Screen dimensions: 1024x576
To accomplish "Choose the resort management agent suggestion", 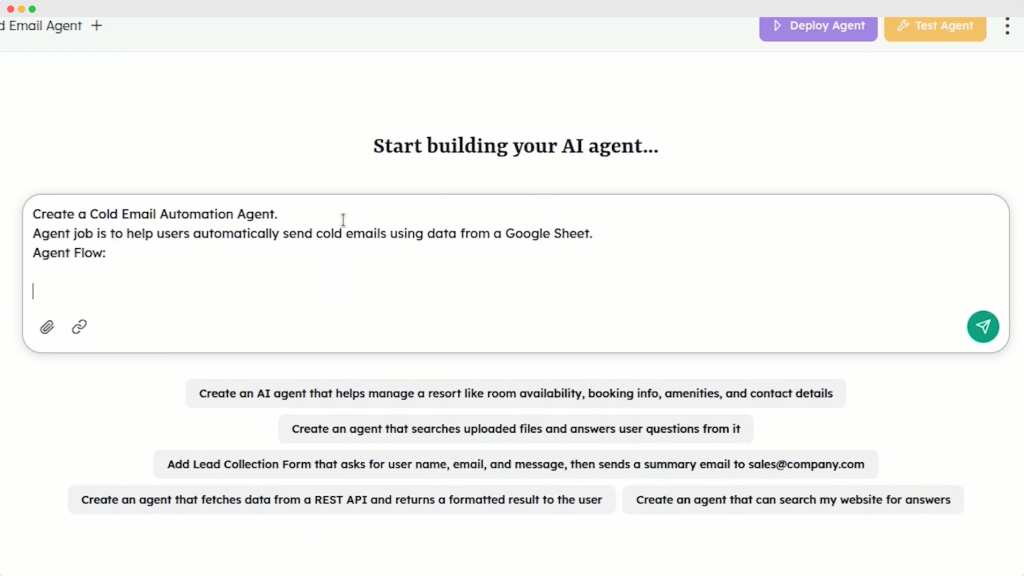I will tap(515, 393).
